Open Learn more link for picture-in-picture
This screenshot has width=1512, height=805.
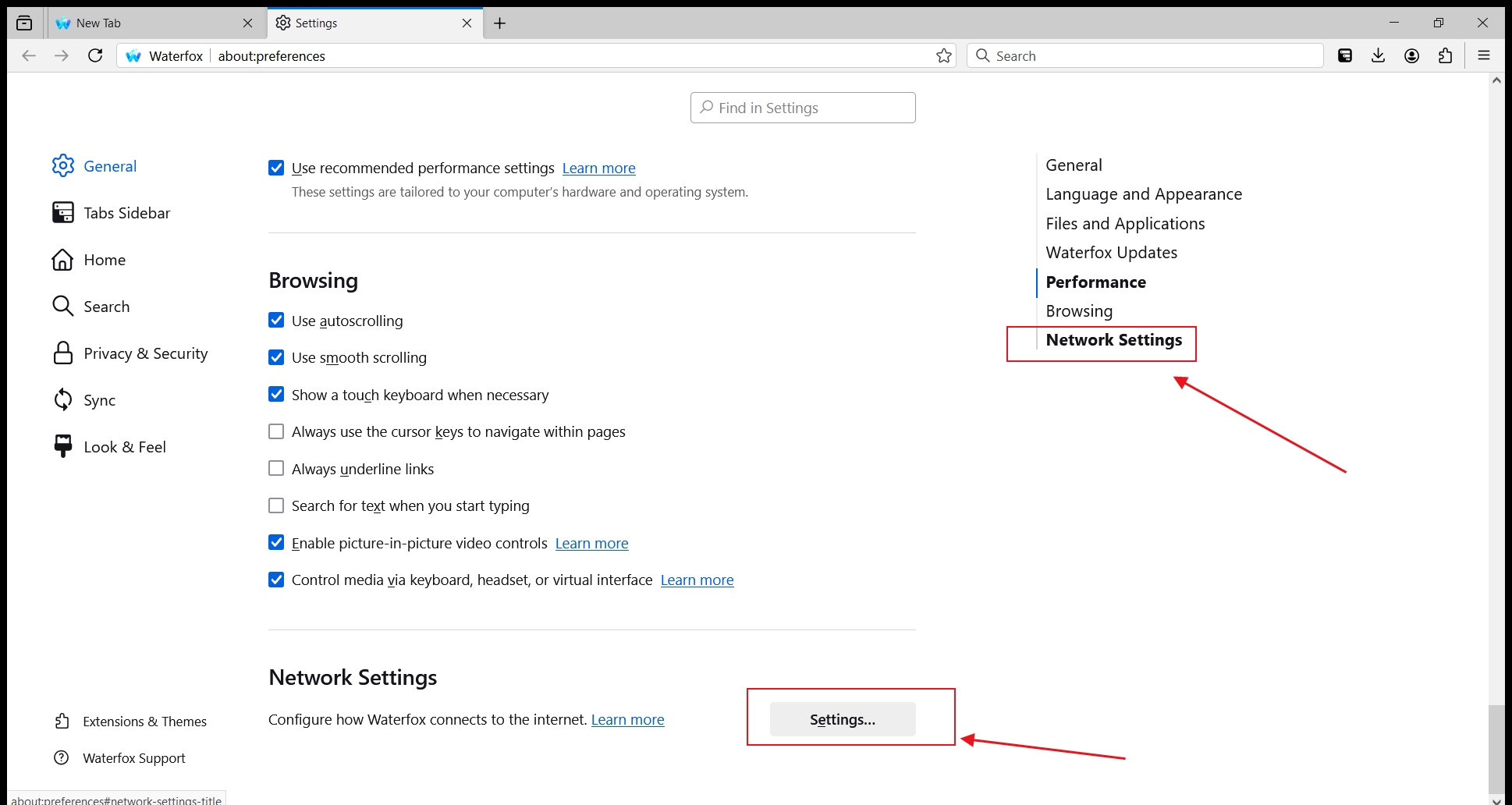click(x=591, y=544)
